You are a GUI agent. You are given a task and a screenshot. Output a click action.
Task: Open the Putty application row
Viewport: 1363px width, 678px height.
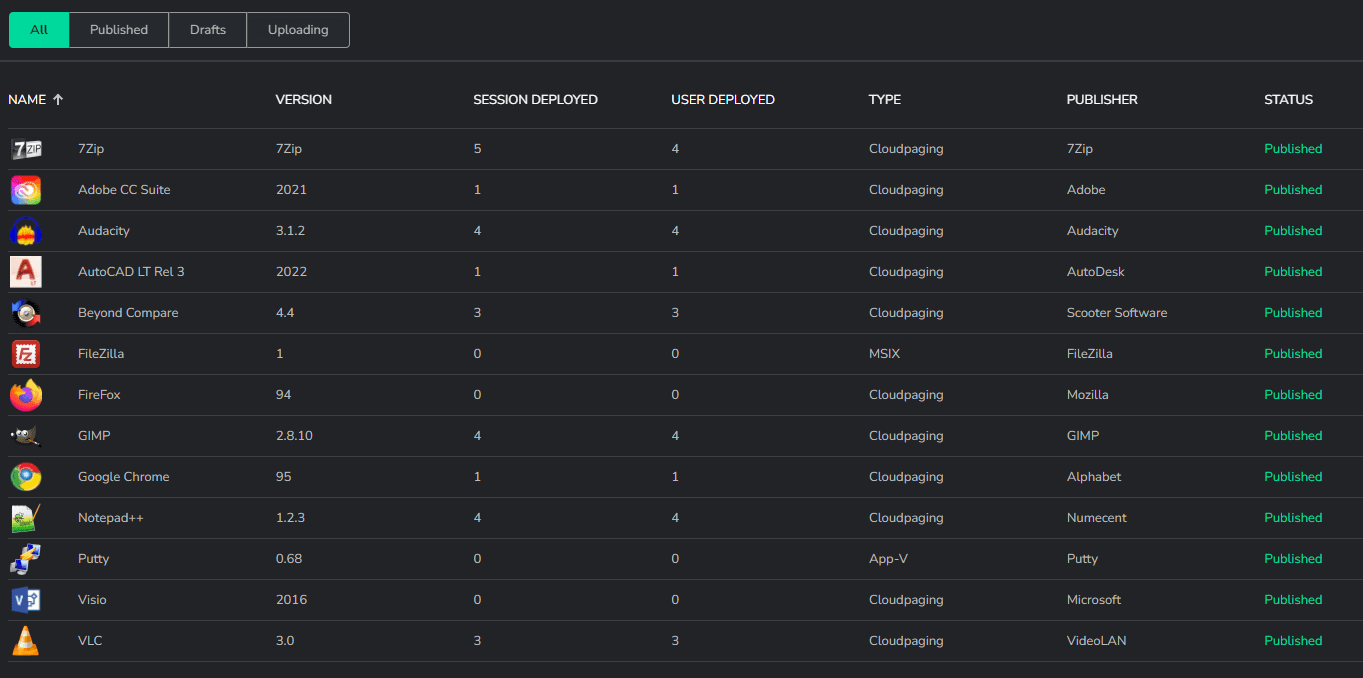pyautogui.click(x=93, y=559)
